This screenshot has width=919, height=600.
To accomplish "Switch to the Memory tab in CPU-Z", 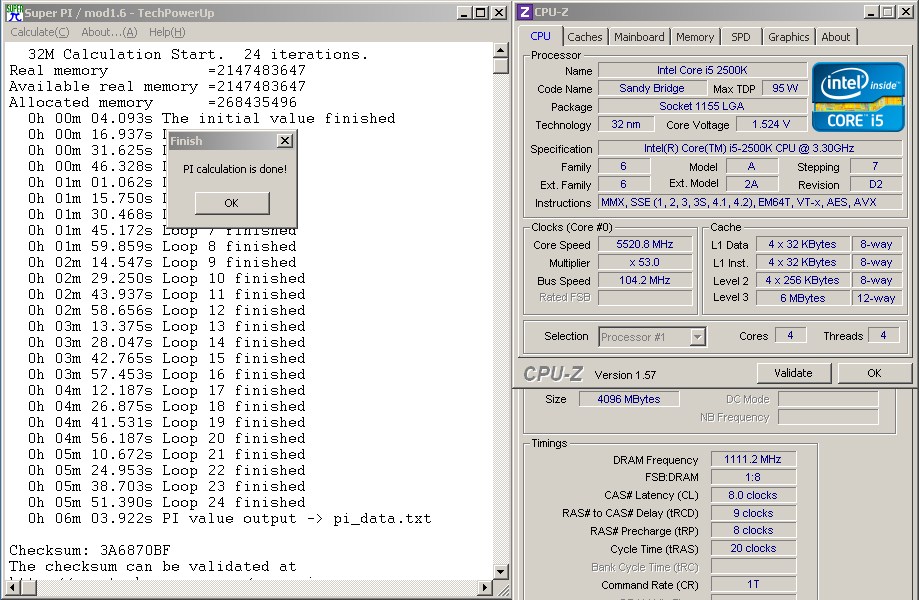I will 695,37.
